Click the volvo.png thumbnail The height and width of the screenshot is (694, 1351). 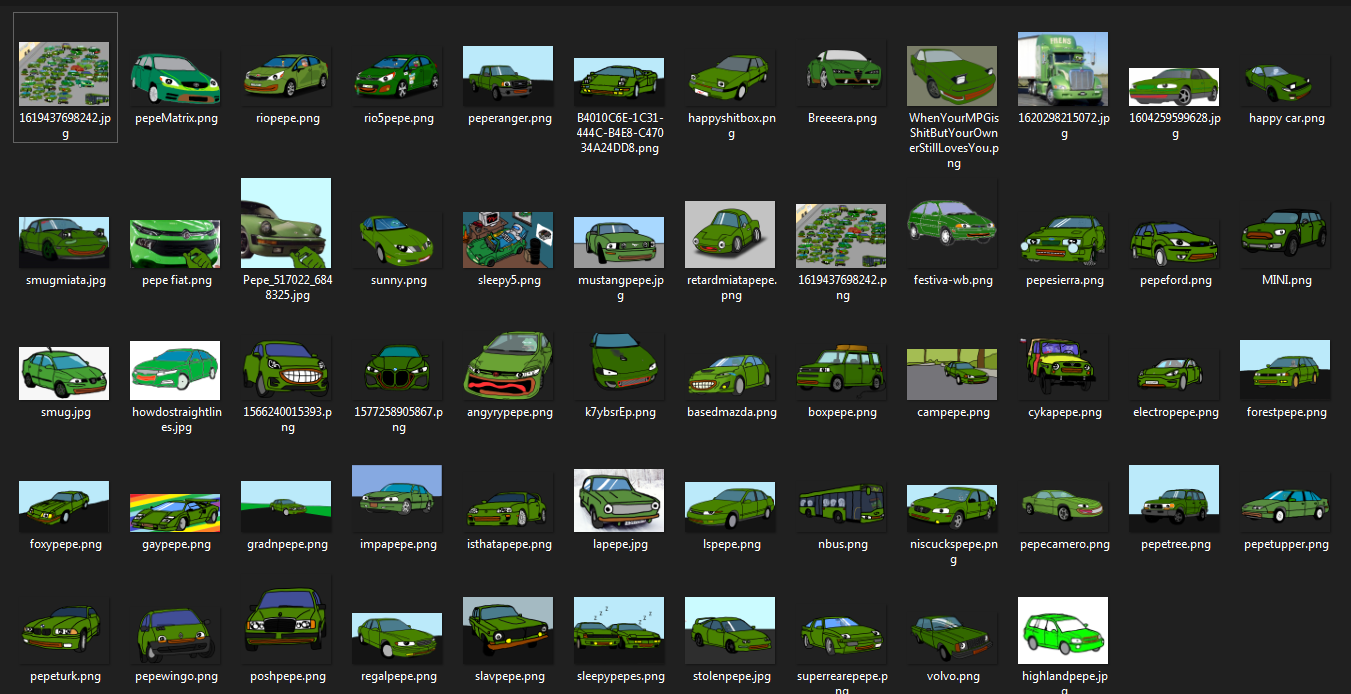952,638
